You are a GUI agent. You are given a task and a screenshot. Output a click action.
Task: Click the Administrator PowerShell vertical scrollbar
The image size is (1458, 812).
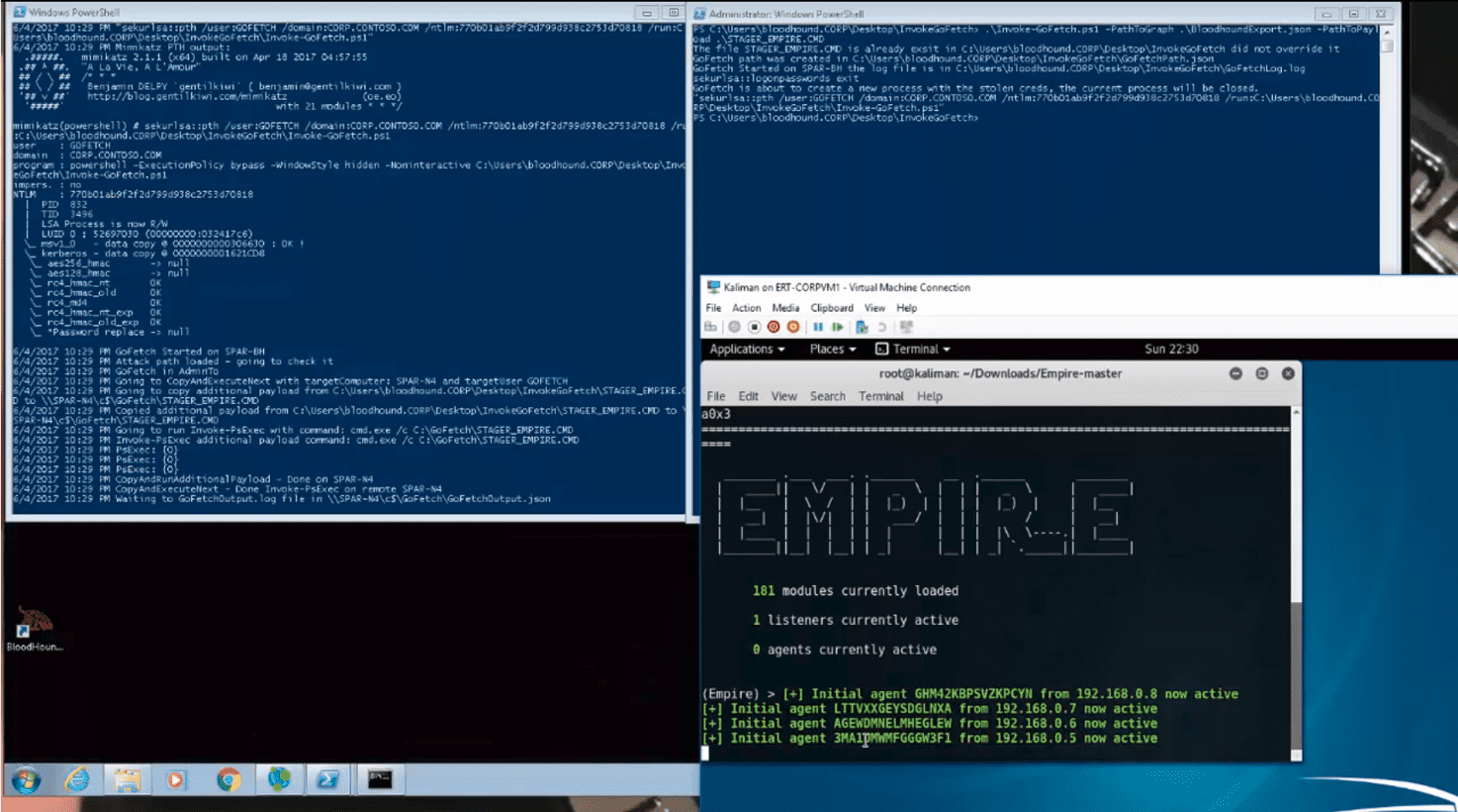[1387, 149]
